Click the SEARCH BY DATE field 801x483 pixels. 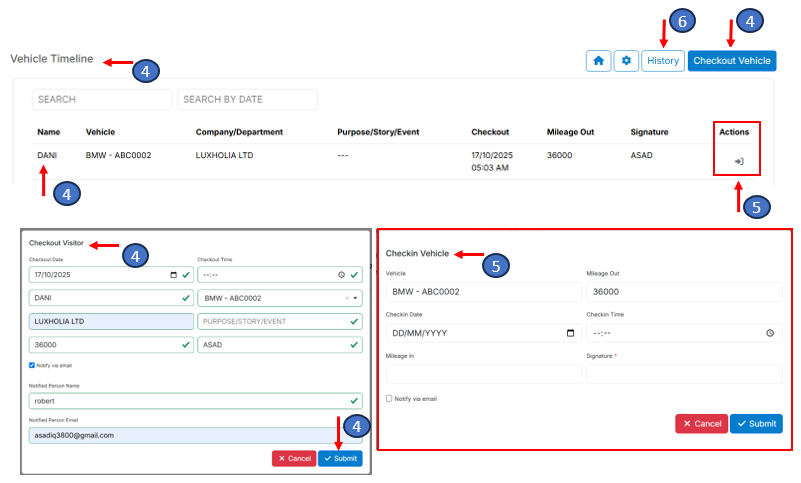247,100
